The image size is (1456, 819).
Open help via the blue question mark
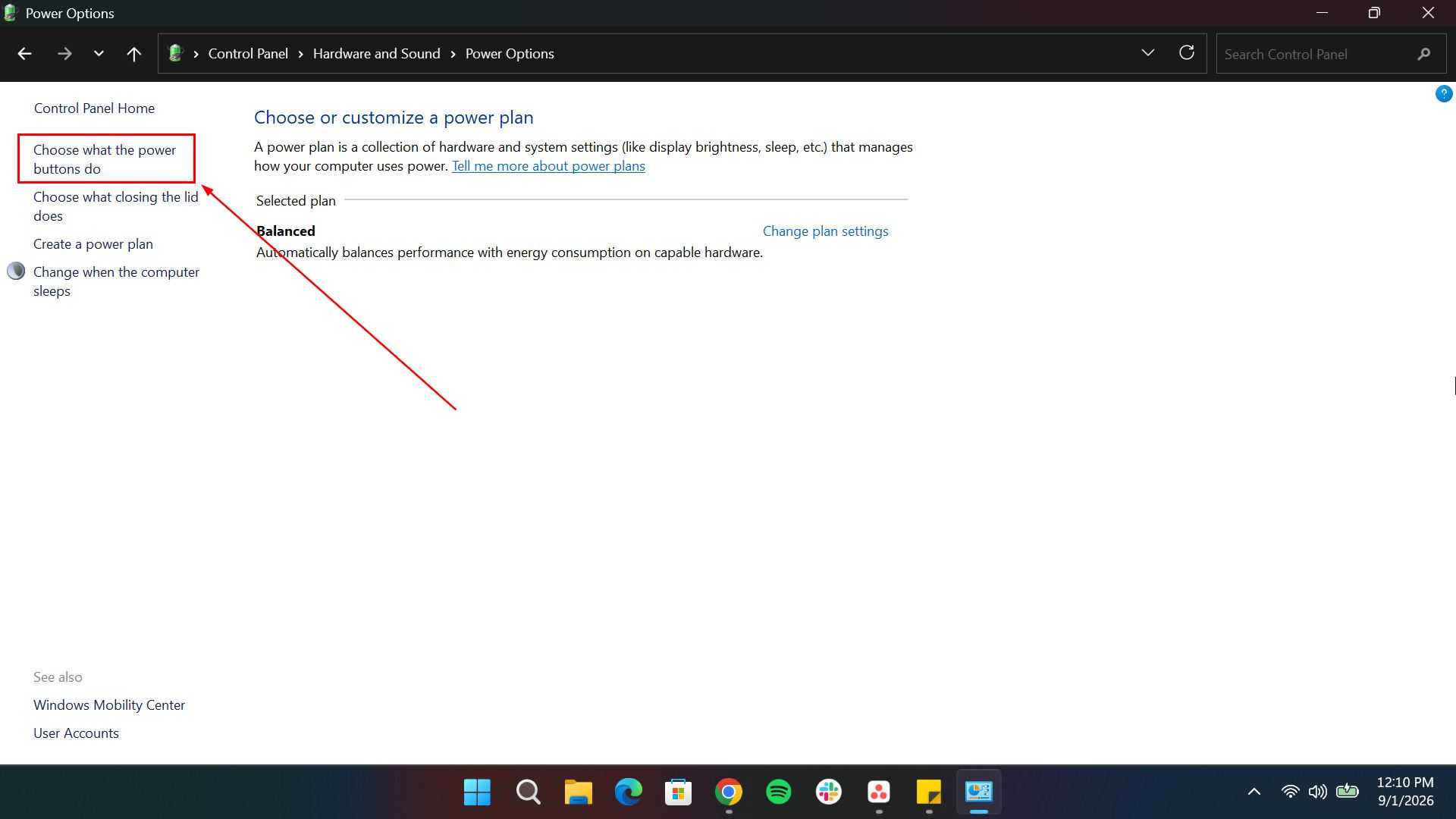click(x=1443, y=94)
